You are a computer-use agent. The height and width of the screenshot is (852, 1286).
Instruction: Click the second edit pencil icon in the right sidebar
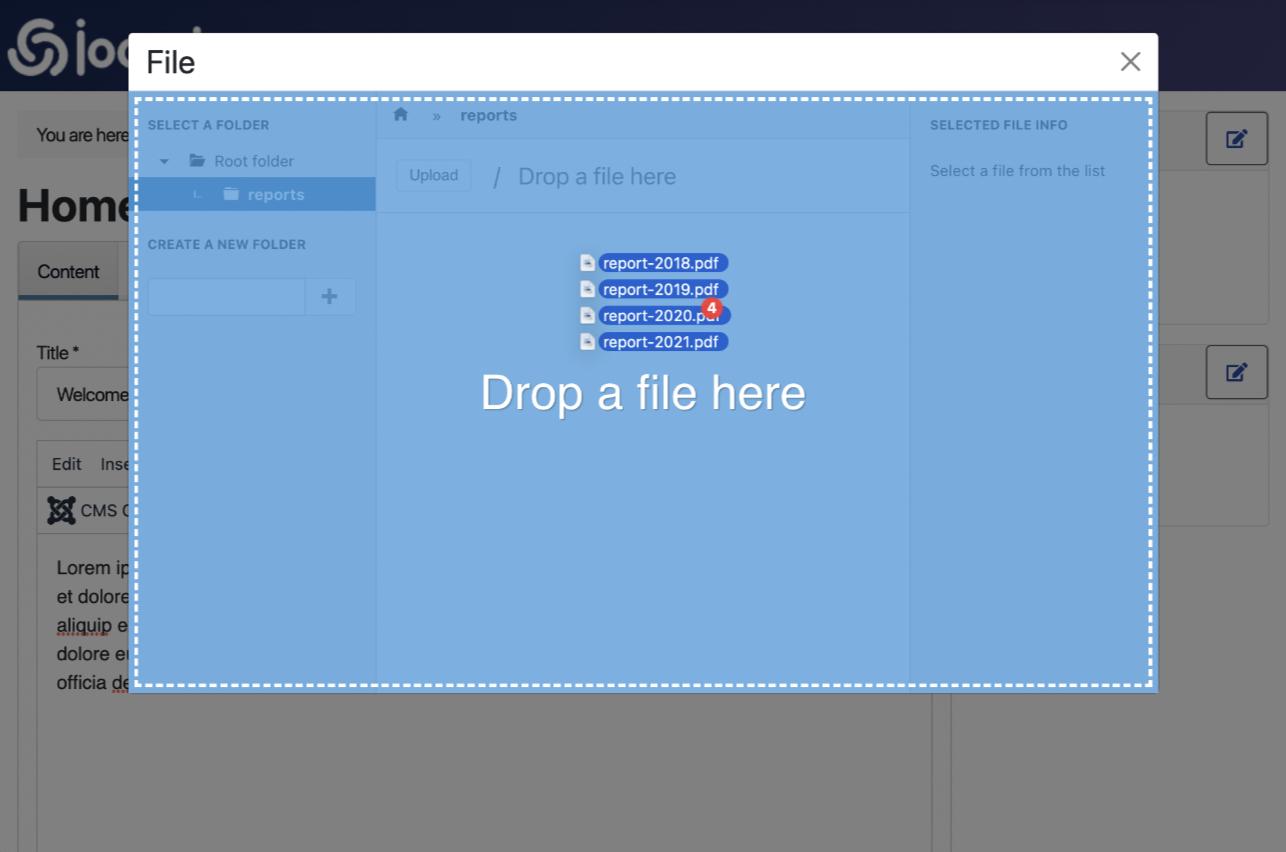(x=1236, y=373)
